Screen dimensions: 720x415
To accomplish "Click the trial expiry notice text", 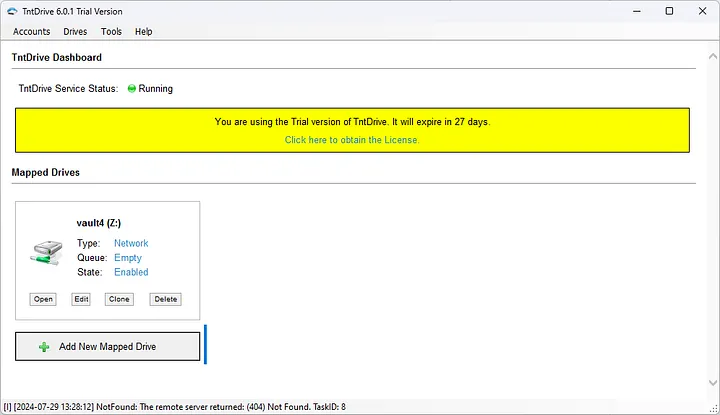I will click(352, 122).
